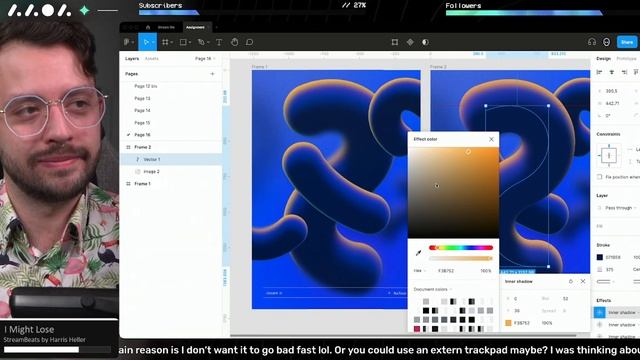
Task: Click the Share button
Action: 627,42
